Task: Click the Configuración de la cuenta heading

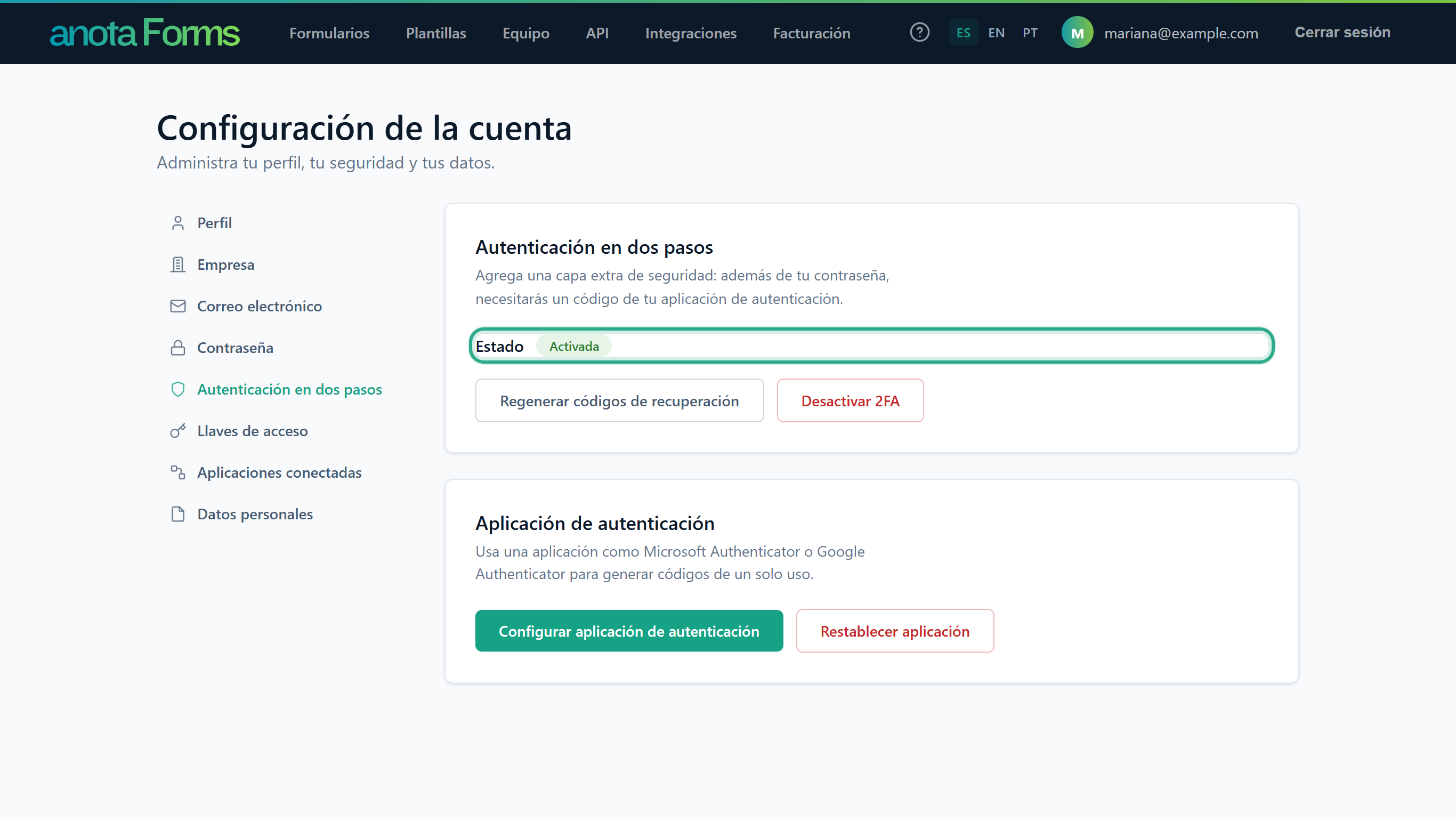Action: [365, 128]
